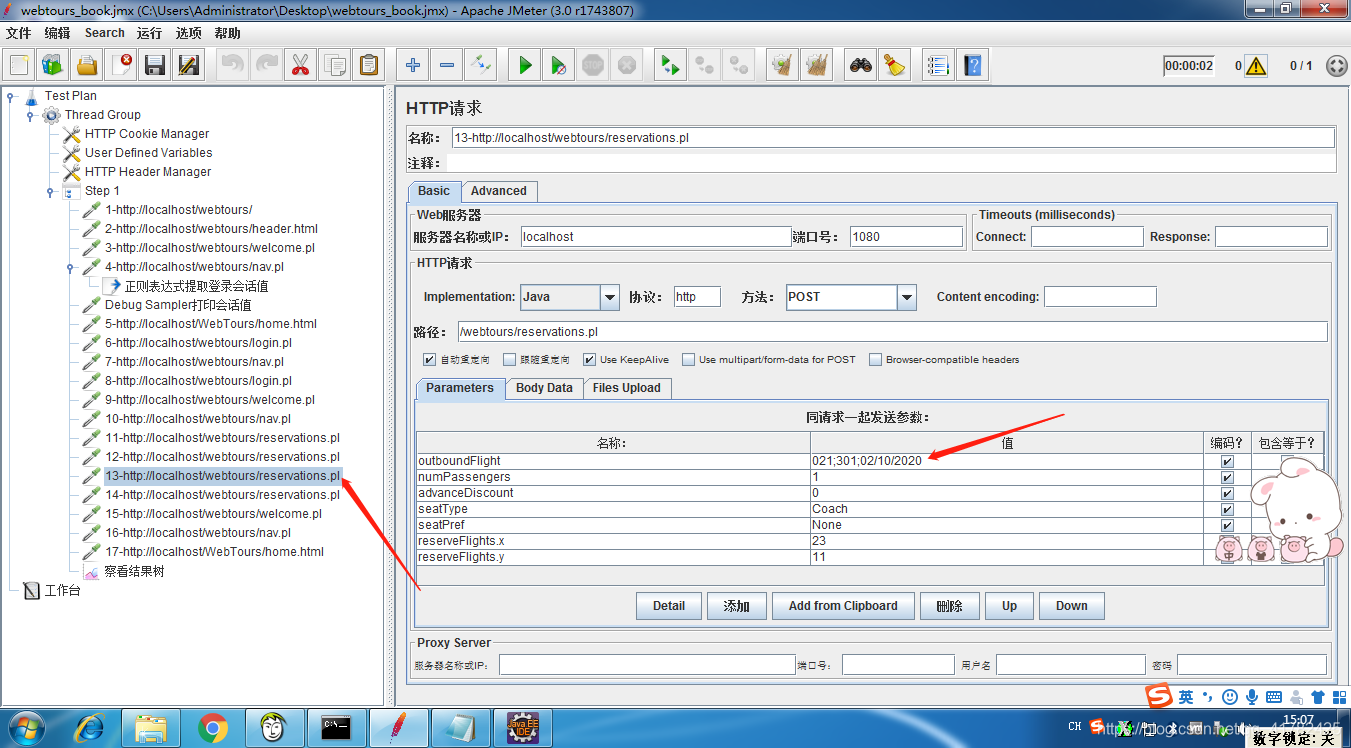
Task: Create a new test plan via toolbar
Action: tap(19, 66)
